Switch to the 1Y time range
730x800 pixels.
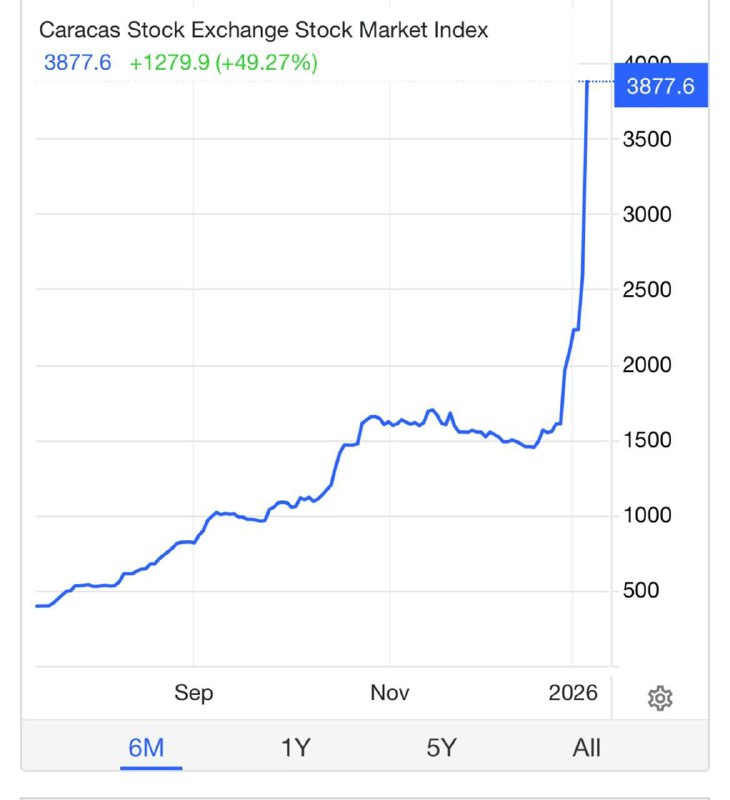click(295, 747)
